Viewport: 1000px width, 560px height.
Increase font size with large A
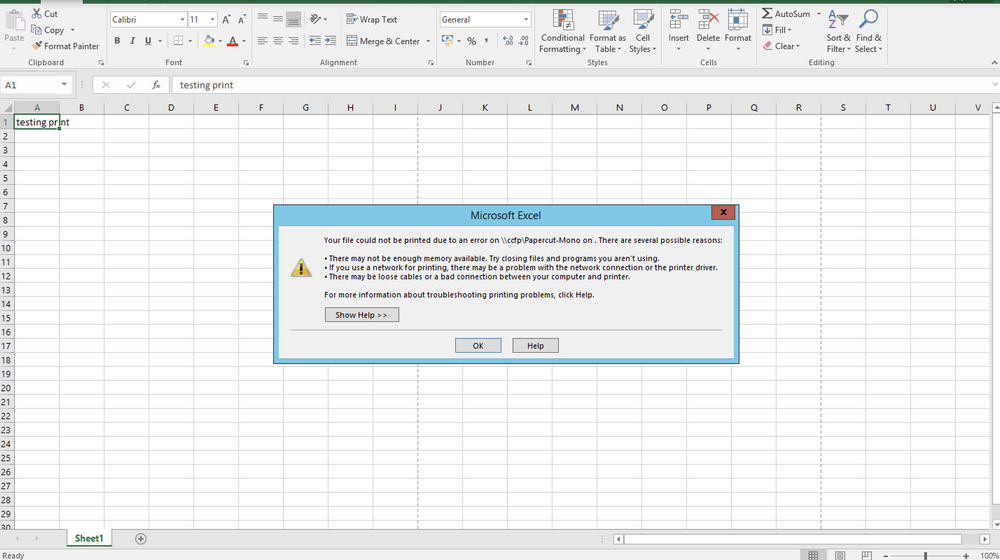pyautogui.click(x=226, y=20)
